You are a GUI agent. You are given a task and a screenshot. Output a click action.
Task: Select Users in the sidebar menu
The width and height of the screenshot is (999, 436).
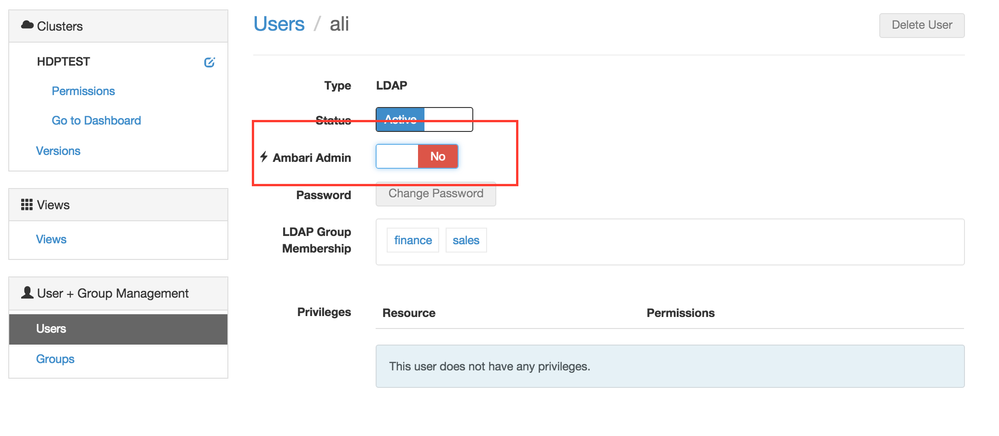51,329
